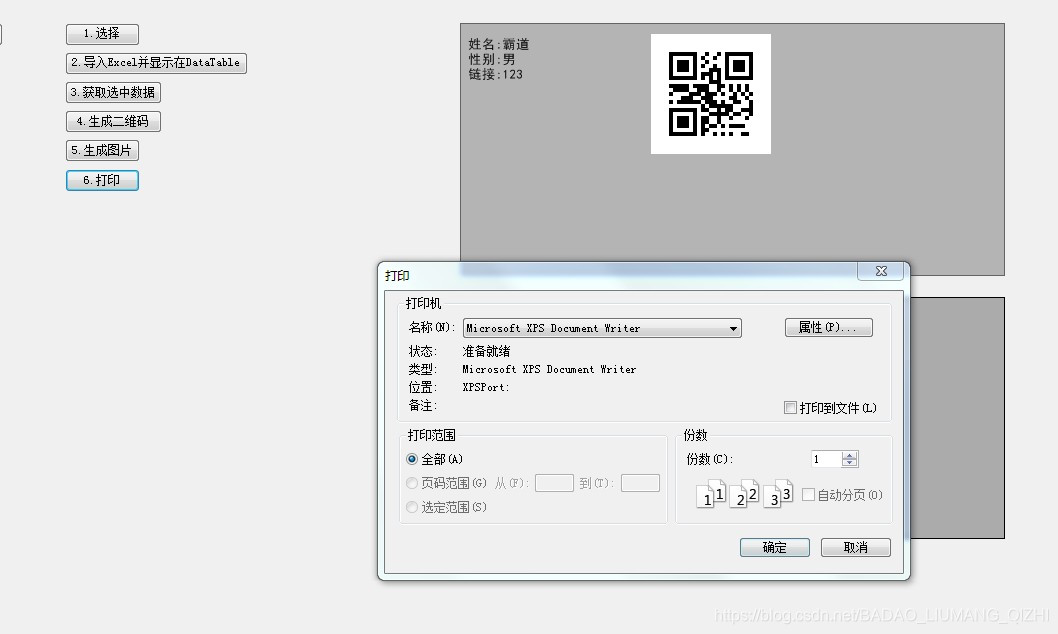The height and width of the screenshot is (634, 1058).
Task: Click the 2.导入Excel并显示在DataTable button
Action: (156, 63)
